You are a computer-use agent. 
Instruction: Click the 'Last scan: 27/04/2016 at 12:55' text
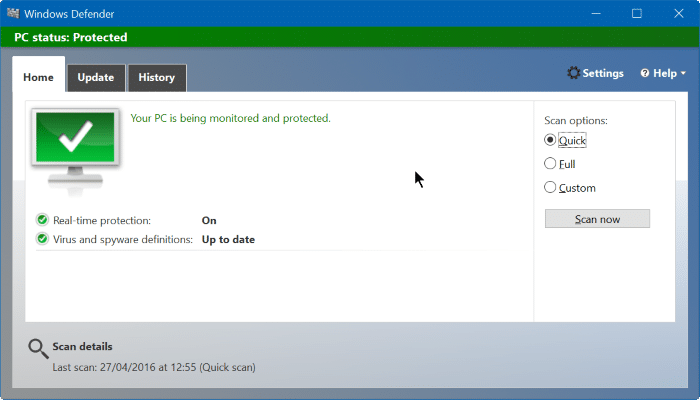pos(124,367)
